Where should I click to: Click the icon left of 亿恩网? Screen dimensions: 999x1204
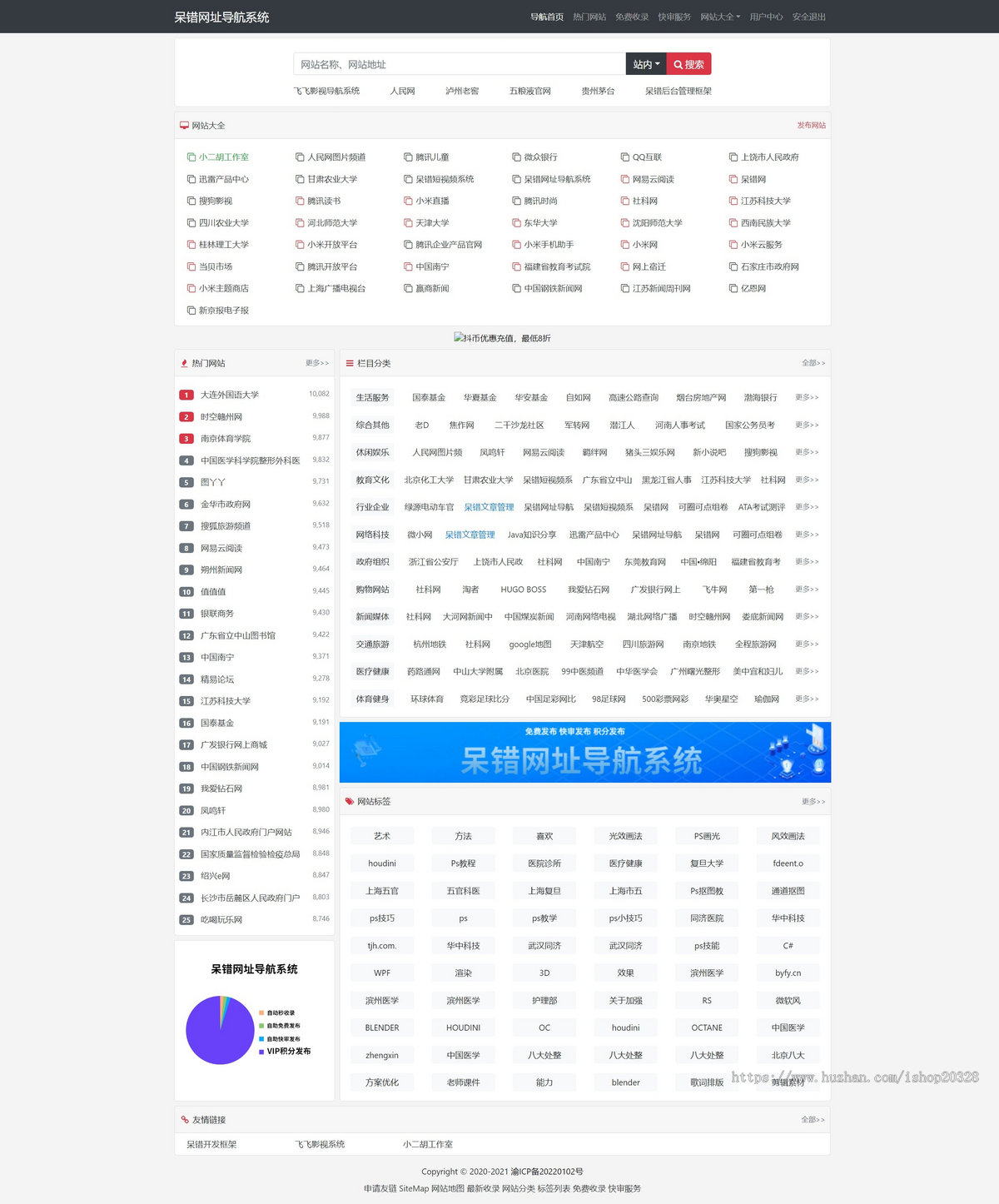[733, 288]
